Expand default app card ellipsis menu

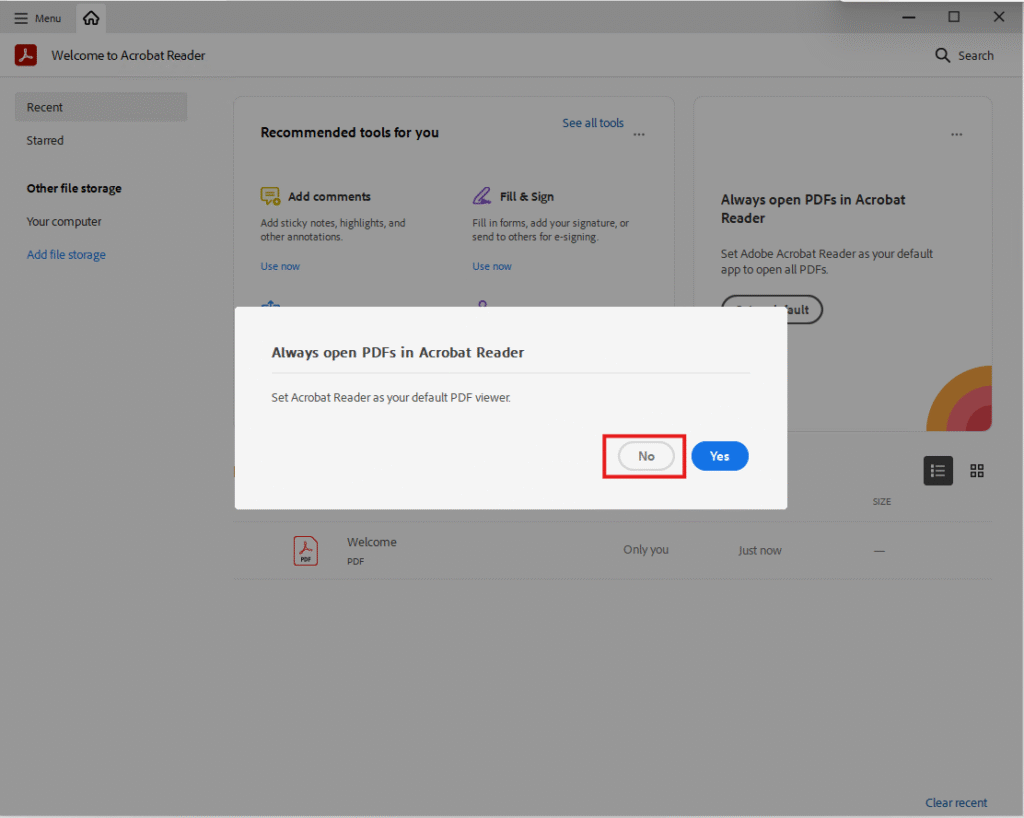[x=957, y=134]
